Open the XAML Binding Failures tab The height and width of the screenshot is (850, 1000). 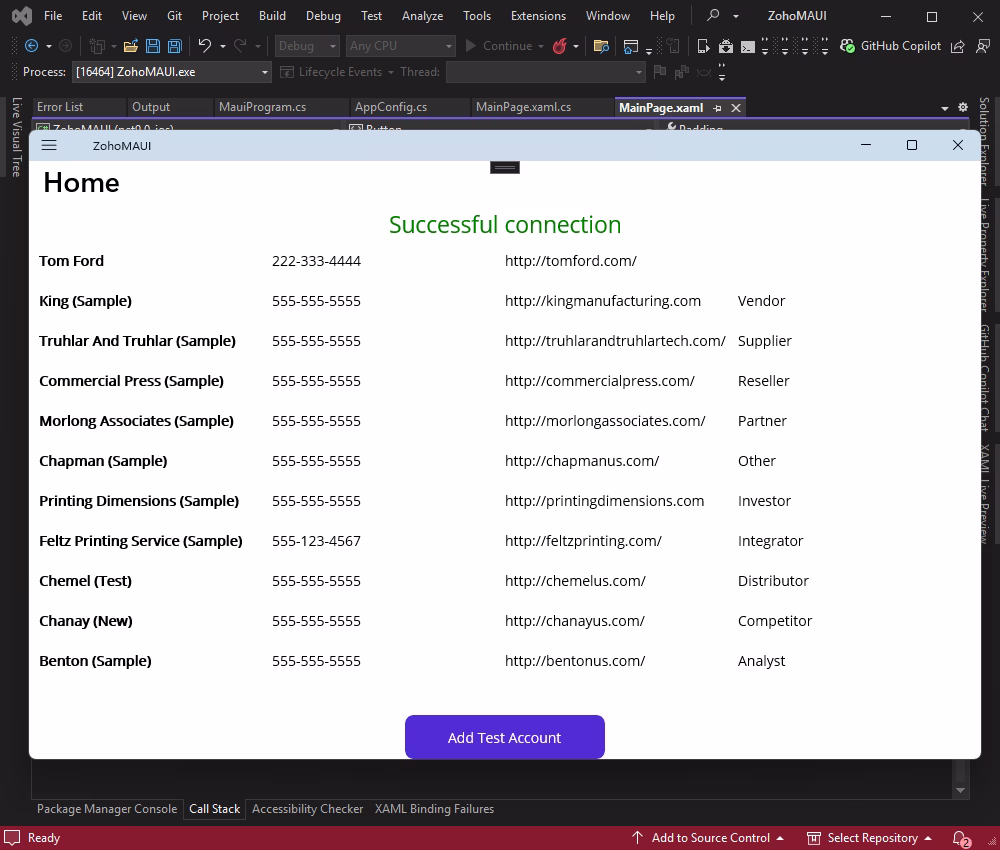434,809
